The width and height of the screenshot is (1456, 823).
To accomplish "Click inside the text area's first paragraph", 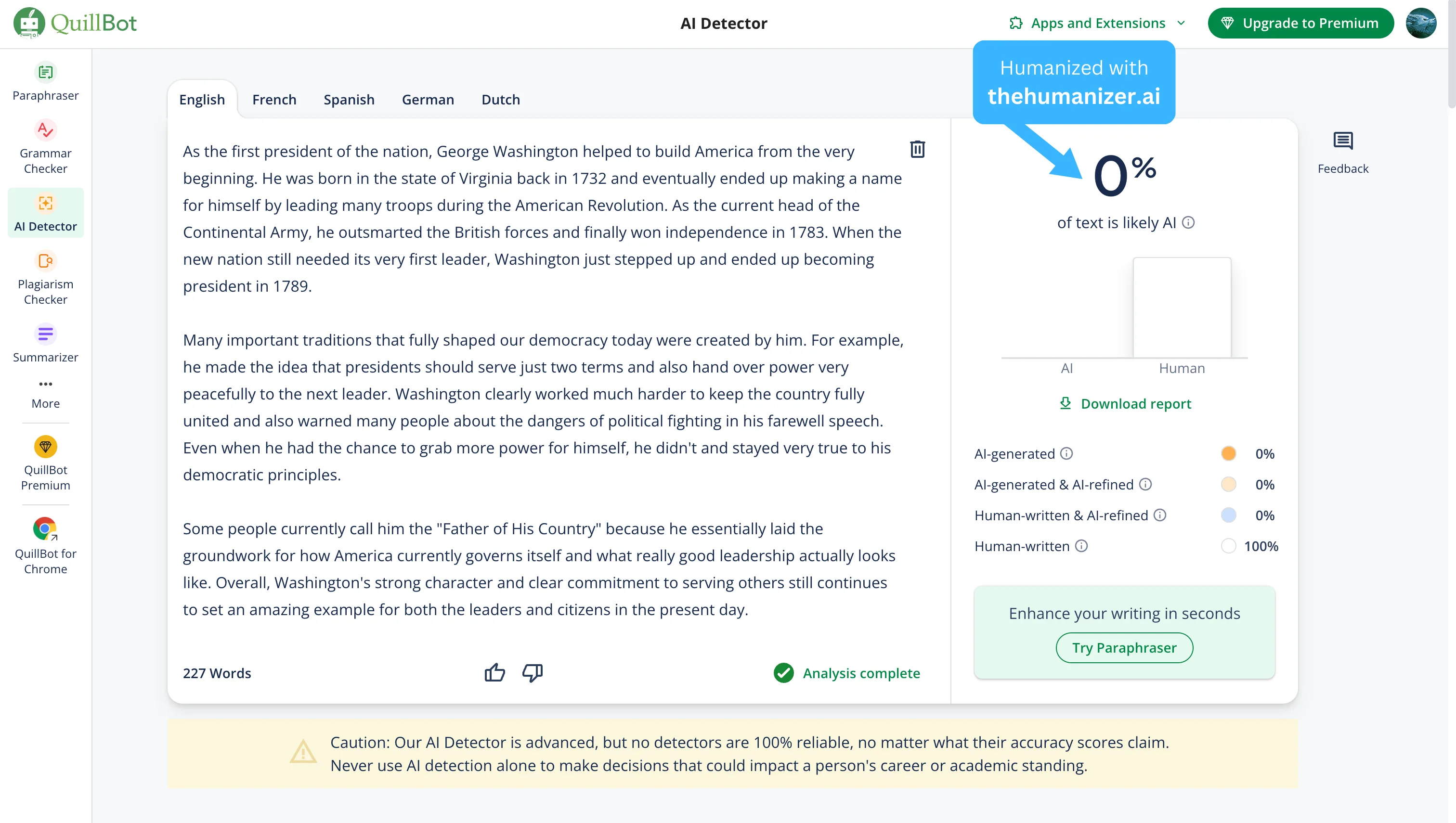I will [x=543, y=219].
